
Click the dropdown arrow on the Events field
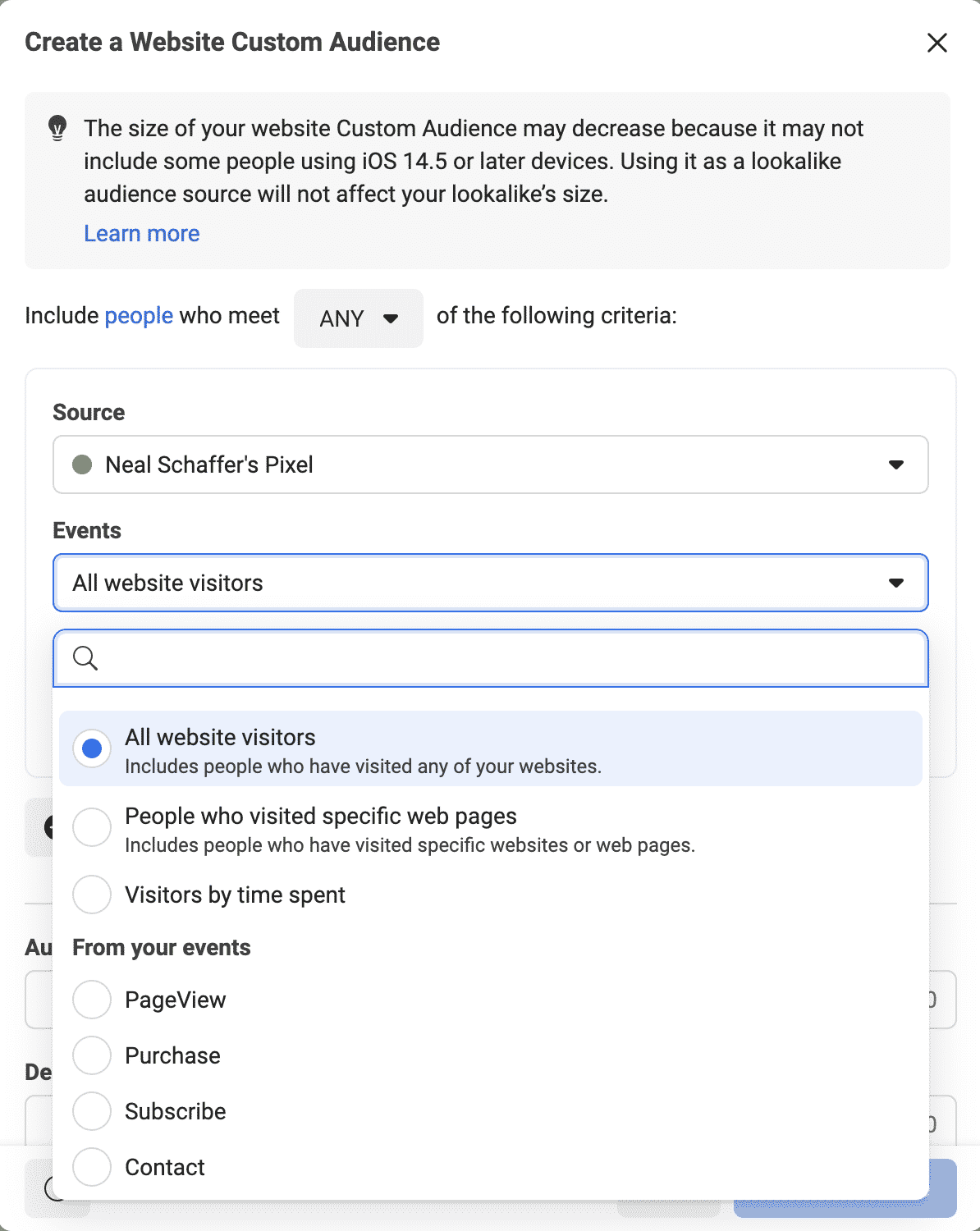coord(896,583)
